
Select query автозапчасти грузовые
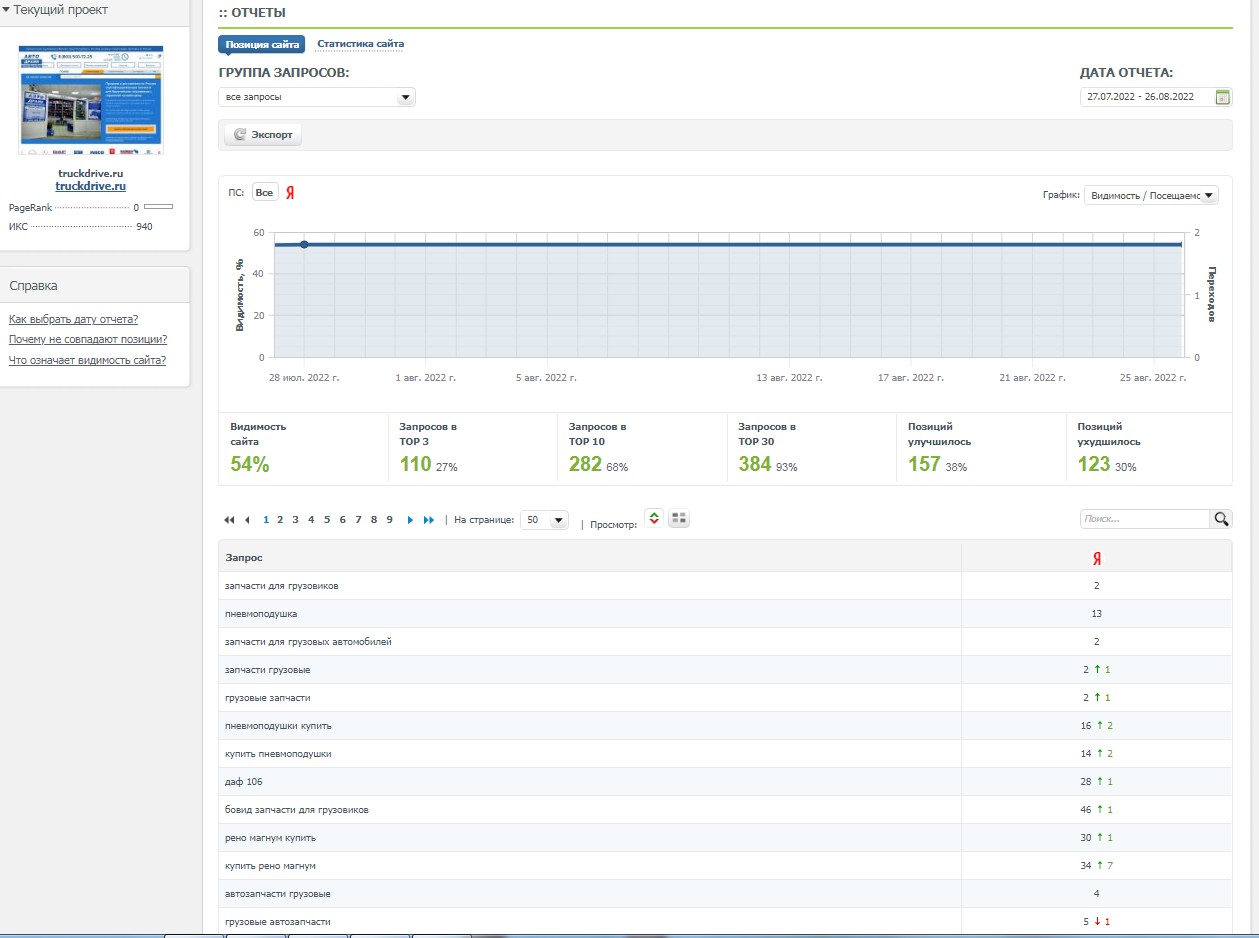[x=279, y=894]
